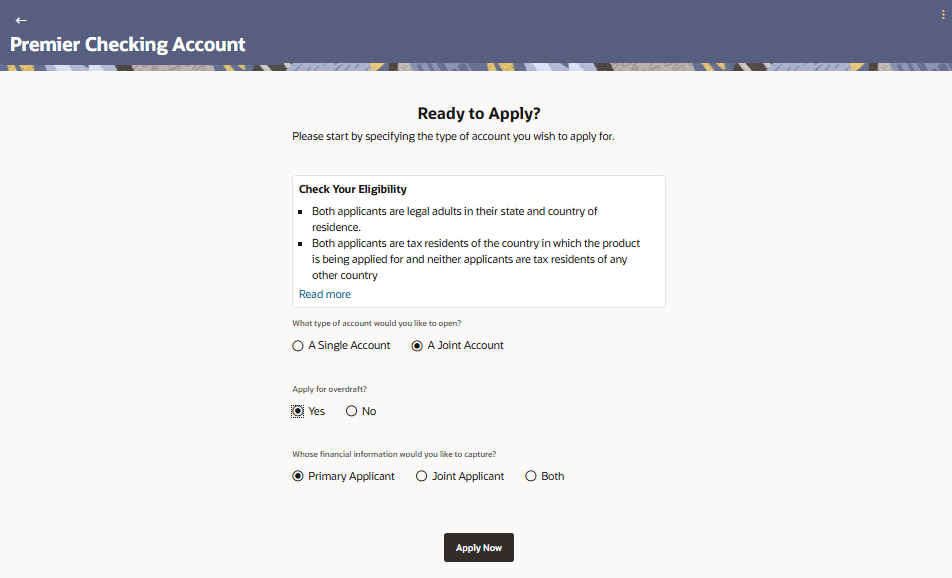This screenshot has width=952, height=578.
Task: Pick Joint Applicant for financial information
Action: click(422, 476)
